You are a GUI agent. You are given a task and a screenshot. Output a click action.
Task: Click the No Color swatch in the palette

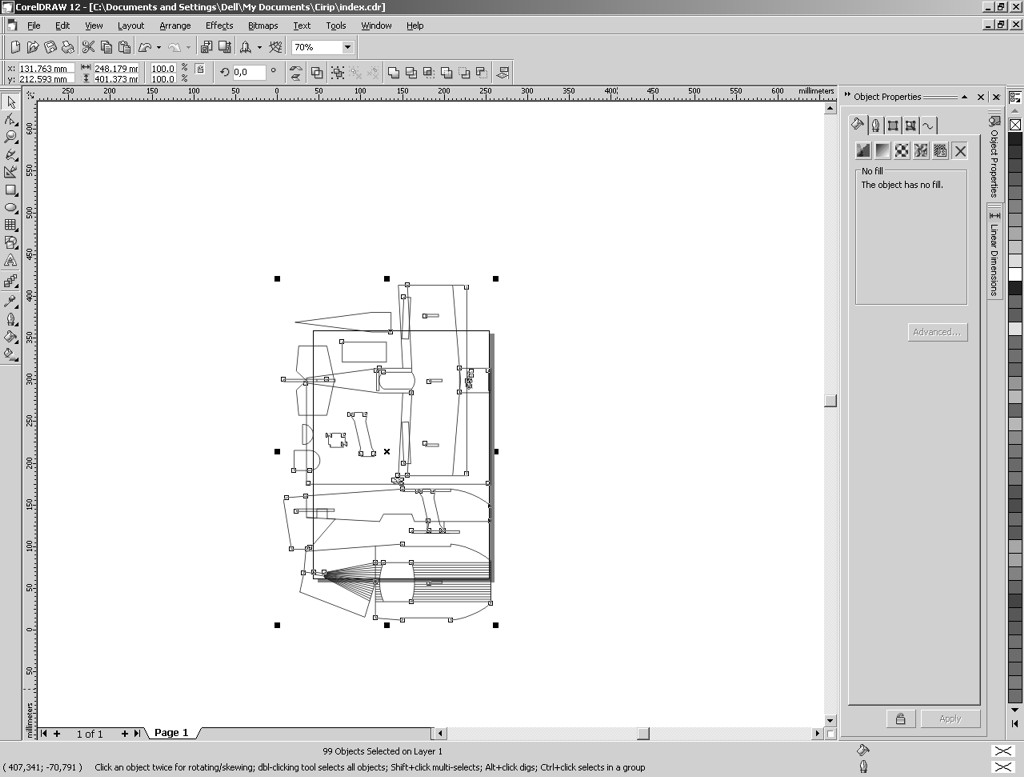(1015, 124)
